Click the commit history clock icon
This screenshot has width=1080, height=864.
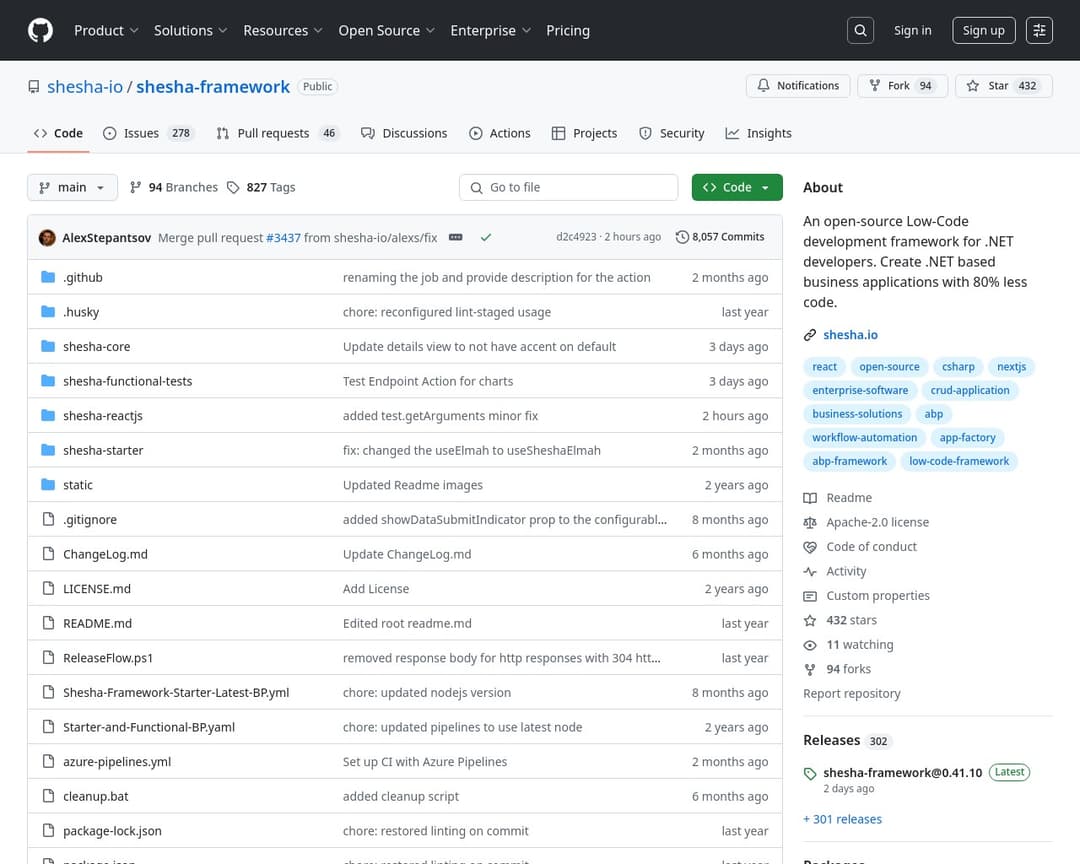coord(682,237)
